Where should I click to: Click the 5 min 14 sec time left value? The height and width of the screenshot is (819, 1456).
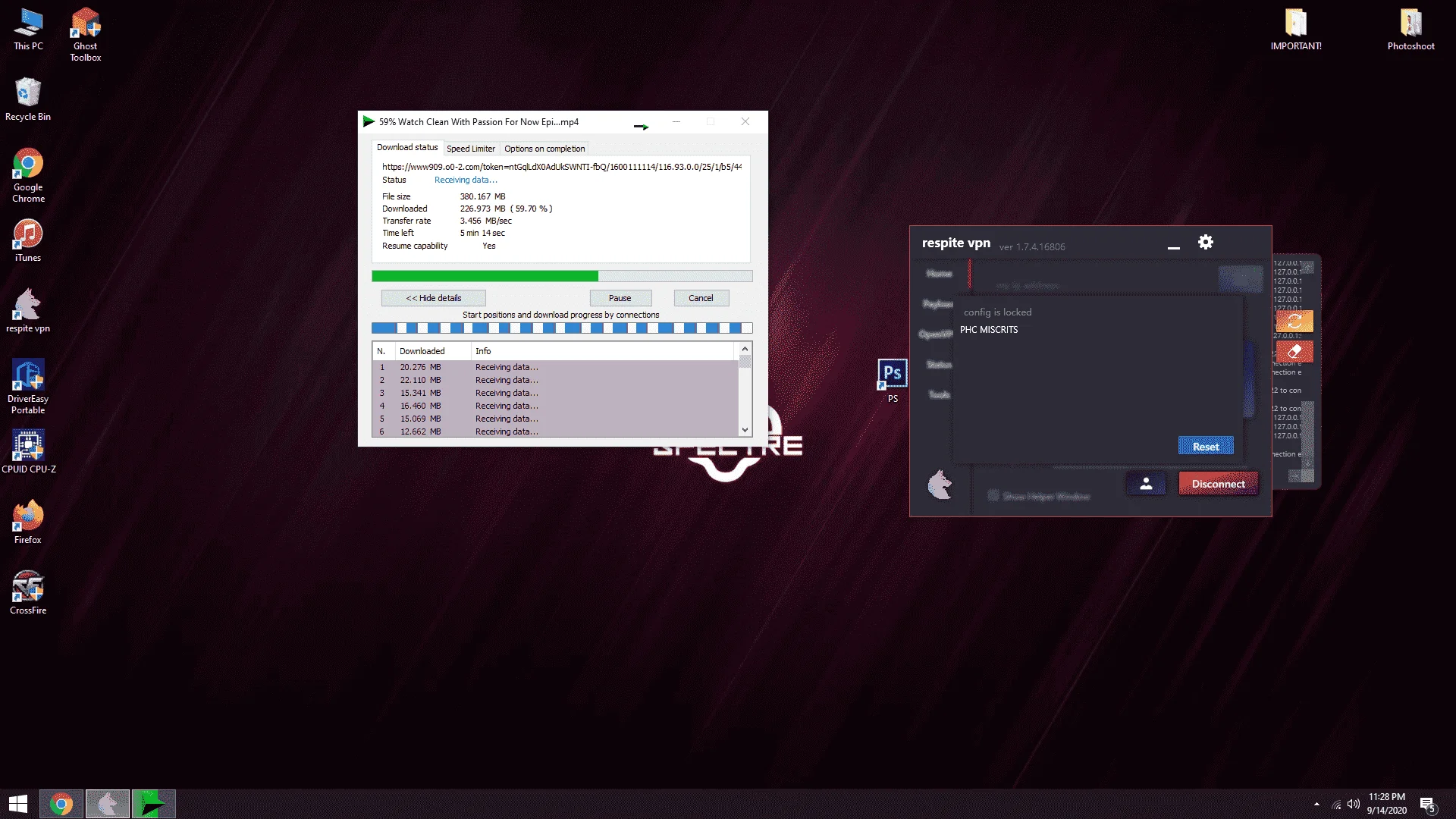482,233
